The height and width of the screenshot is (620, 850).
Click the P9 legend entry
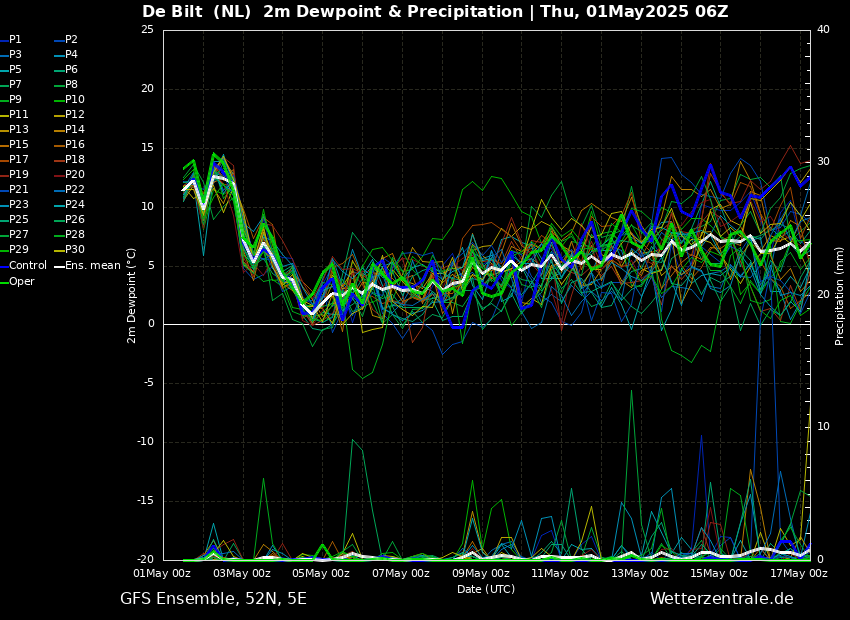(11, 100)
